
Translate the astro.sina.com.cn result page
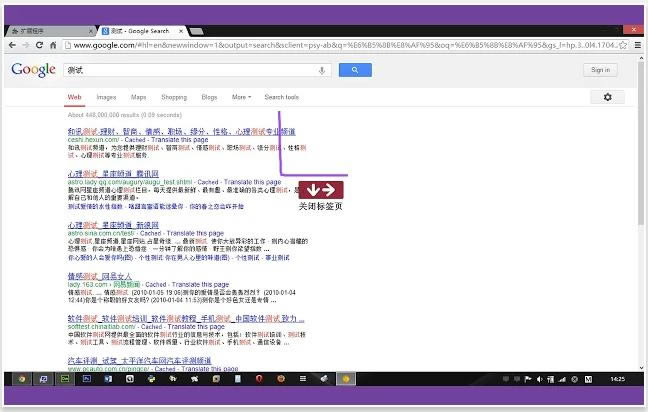click(195, 233)
